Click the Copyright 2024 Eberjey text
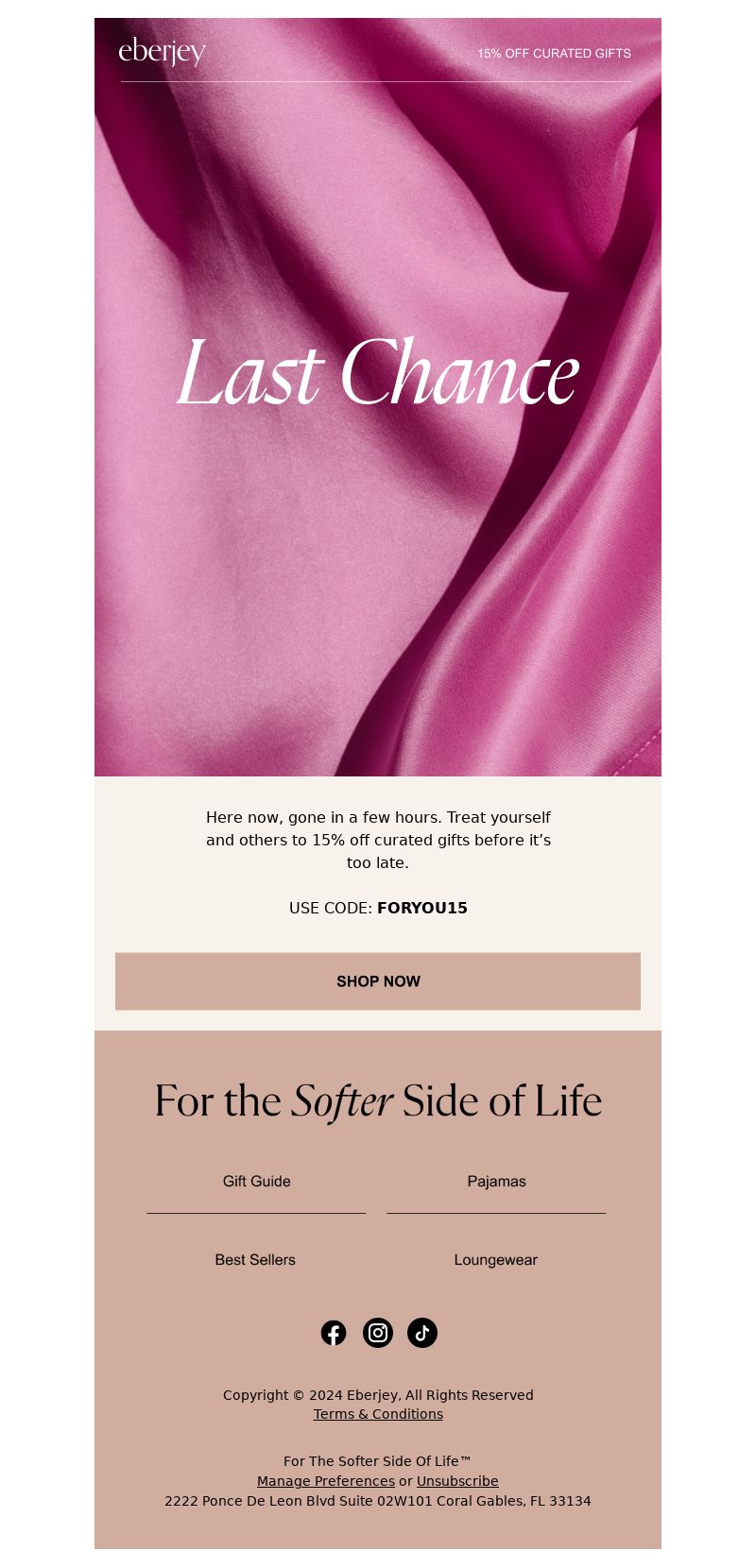756x1568 pixels. [x=378, y=1395]
